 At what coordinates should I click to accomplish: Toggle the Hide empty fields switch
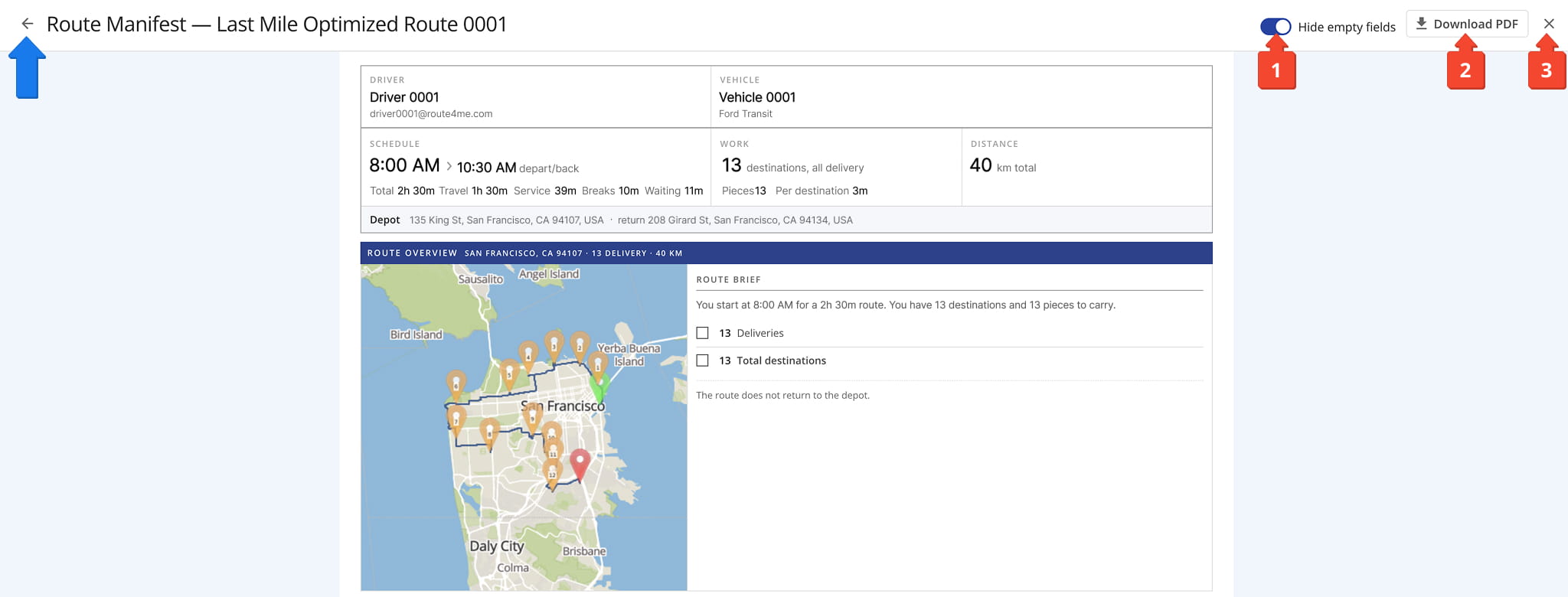(1276, 27)
